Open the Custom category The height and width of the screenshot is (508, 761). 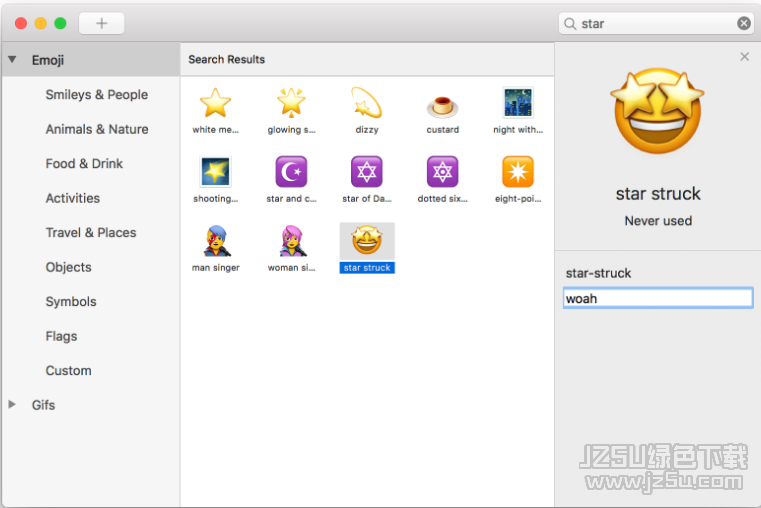pyautogui.click(x=68, y=370)
